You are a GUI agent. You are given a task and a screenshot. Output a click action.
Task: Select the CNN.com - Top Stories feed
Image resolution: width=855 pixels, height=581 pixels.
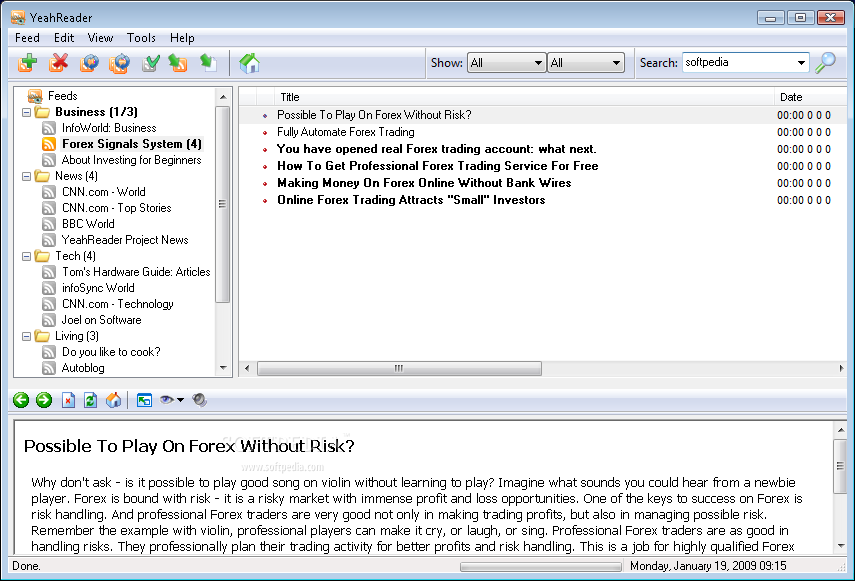[x=117, y=208]
